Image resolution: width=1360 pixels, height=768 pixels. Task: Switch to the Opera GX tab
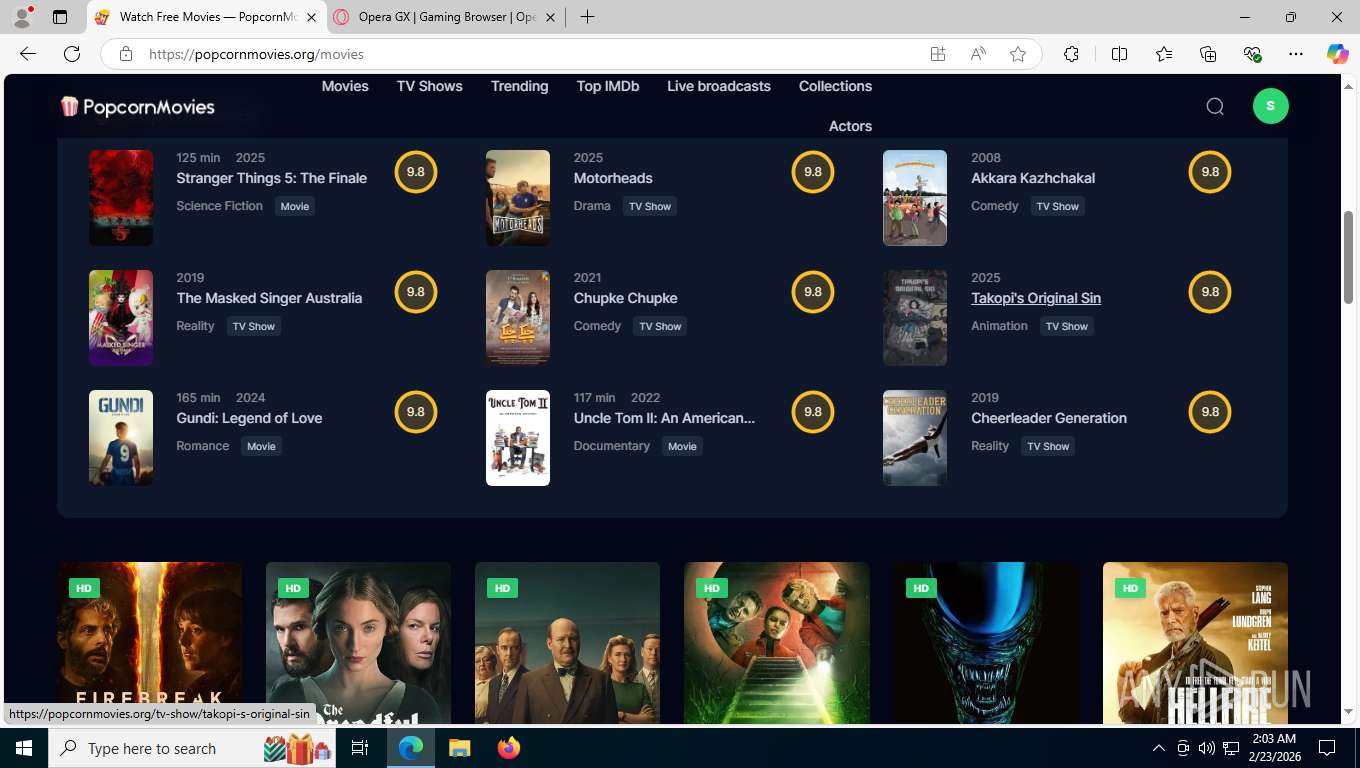[446, 17]
